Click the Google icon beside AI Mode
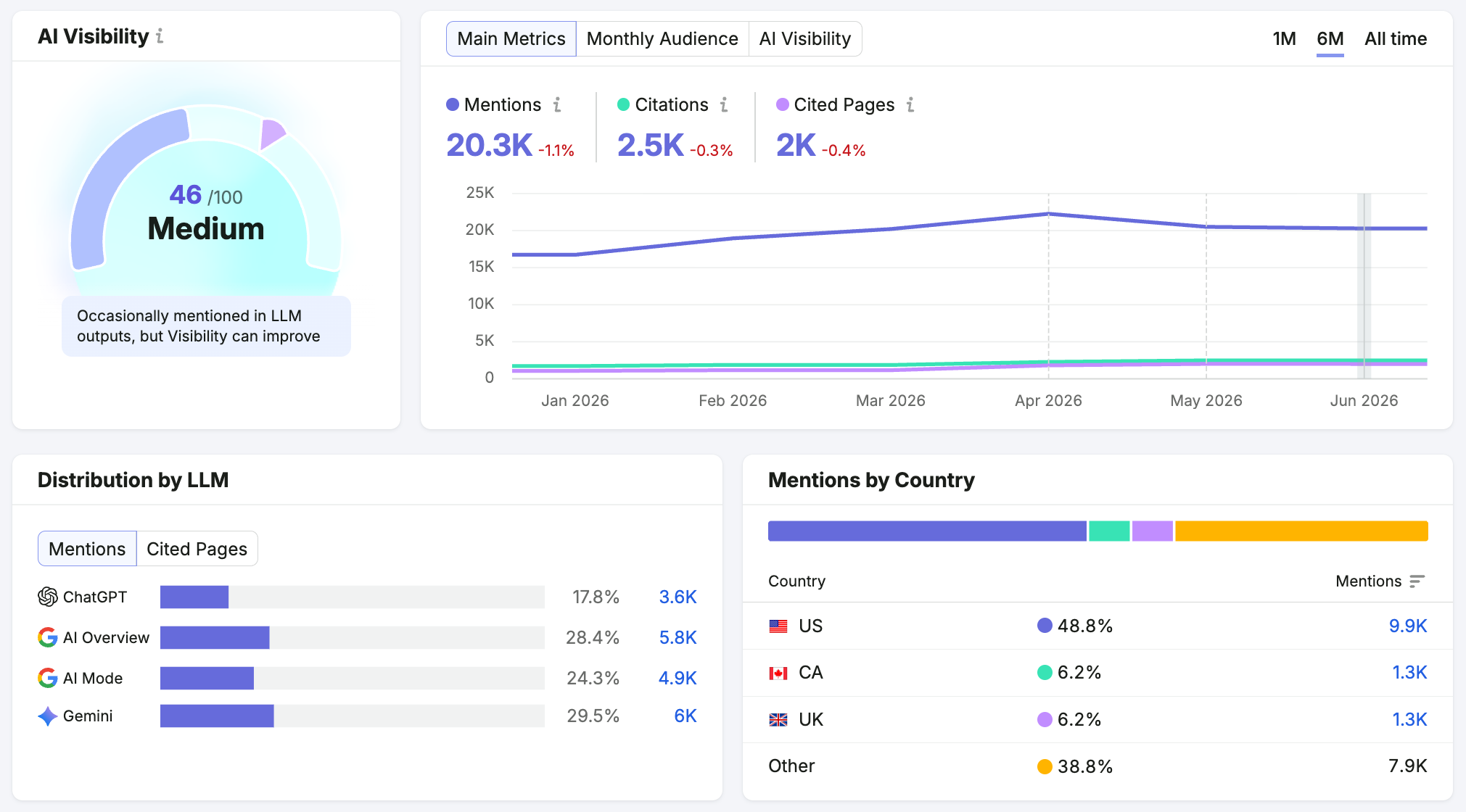1466x812 pixels. 48,678
